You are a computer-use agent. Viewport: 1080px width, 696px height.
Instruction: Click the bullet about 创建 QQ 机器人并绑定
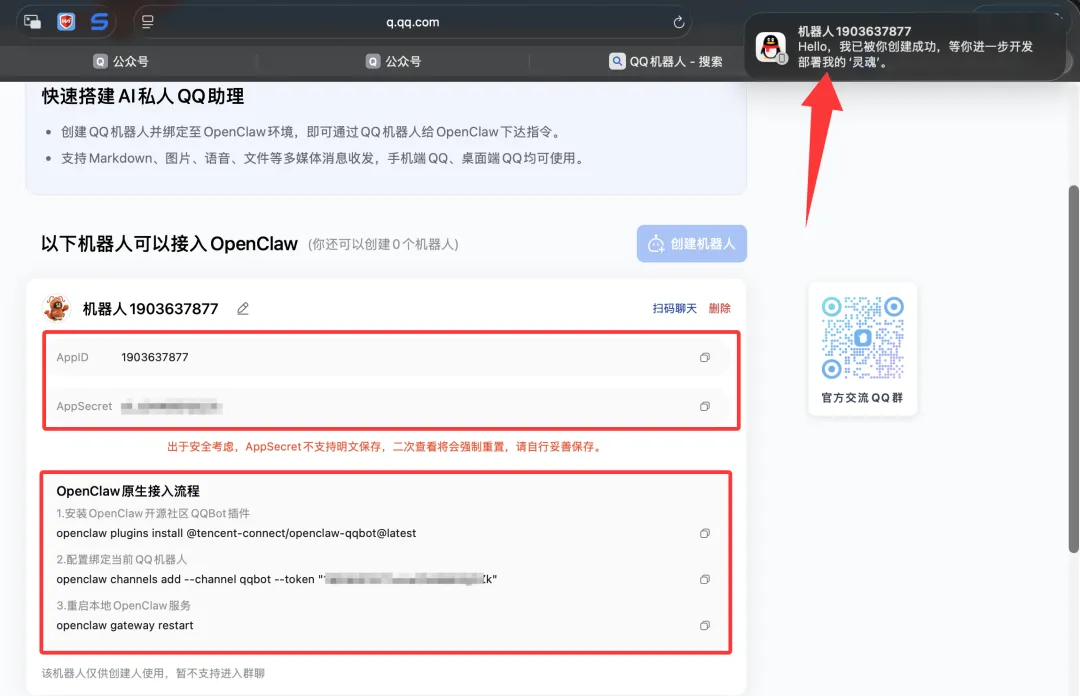(313, 132)
